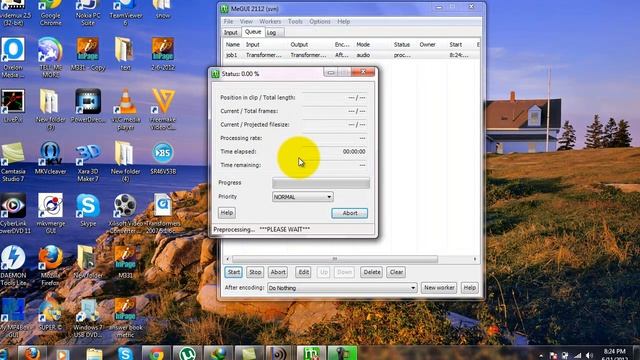The height and width of the screenshot is (360, 640).
Task: Open the Workers menu in MeGUI
Action: tap(270, 21)
